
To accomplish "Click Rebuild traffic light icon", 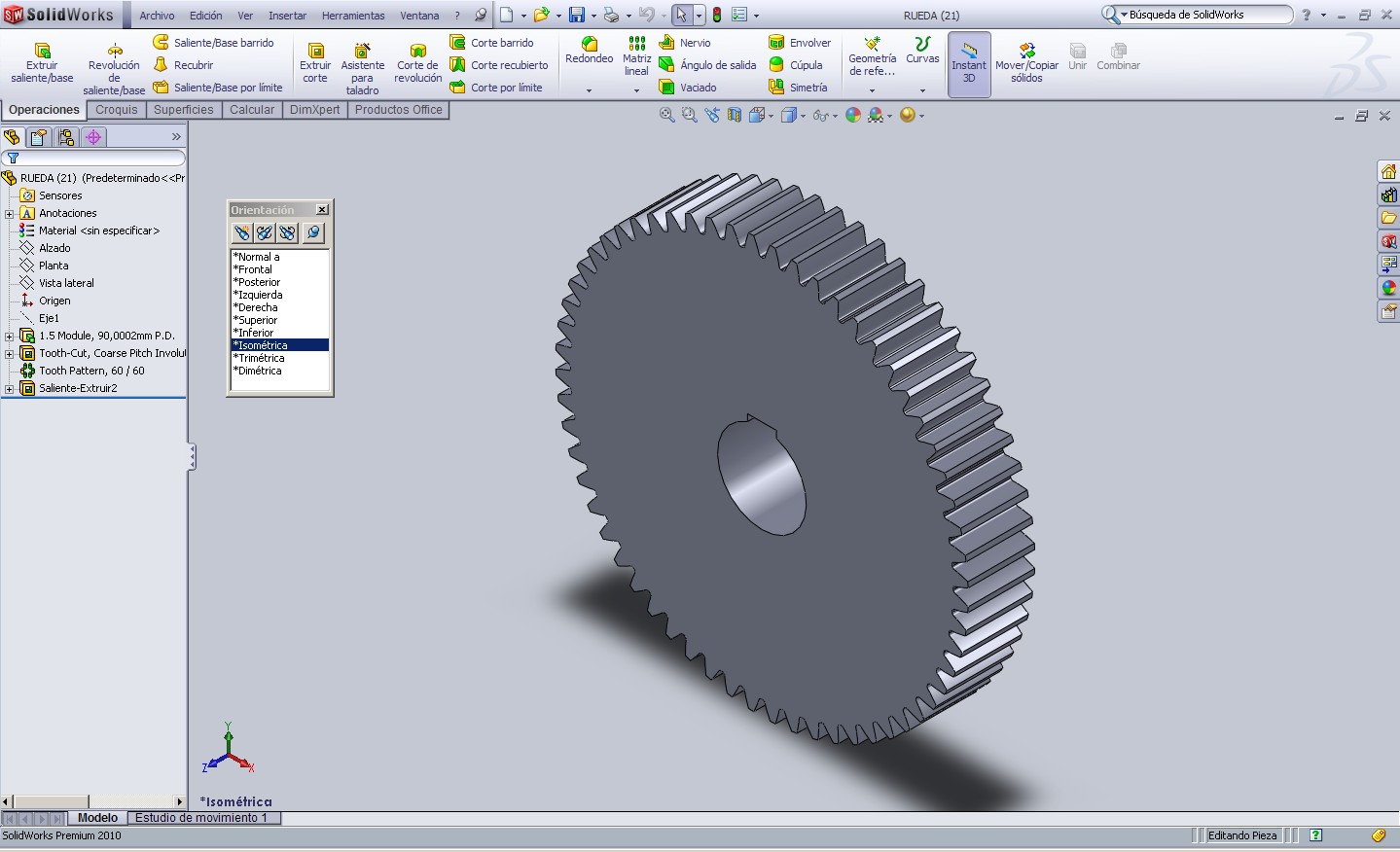I will click(717, 15).
